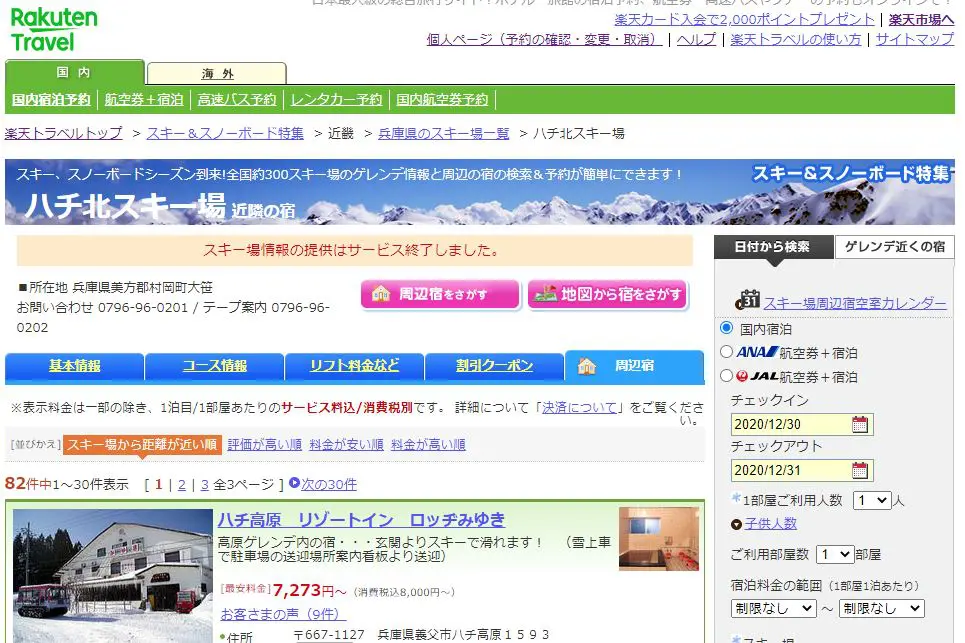Open the サイトマップ link
This screenshot has width=965, height=643.
tap(915, 39)
